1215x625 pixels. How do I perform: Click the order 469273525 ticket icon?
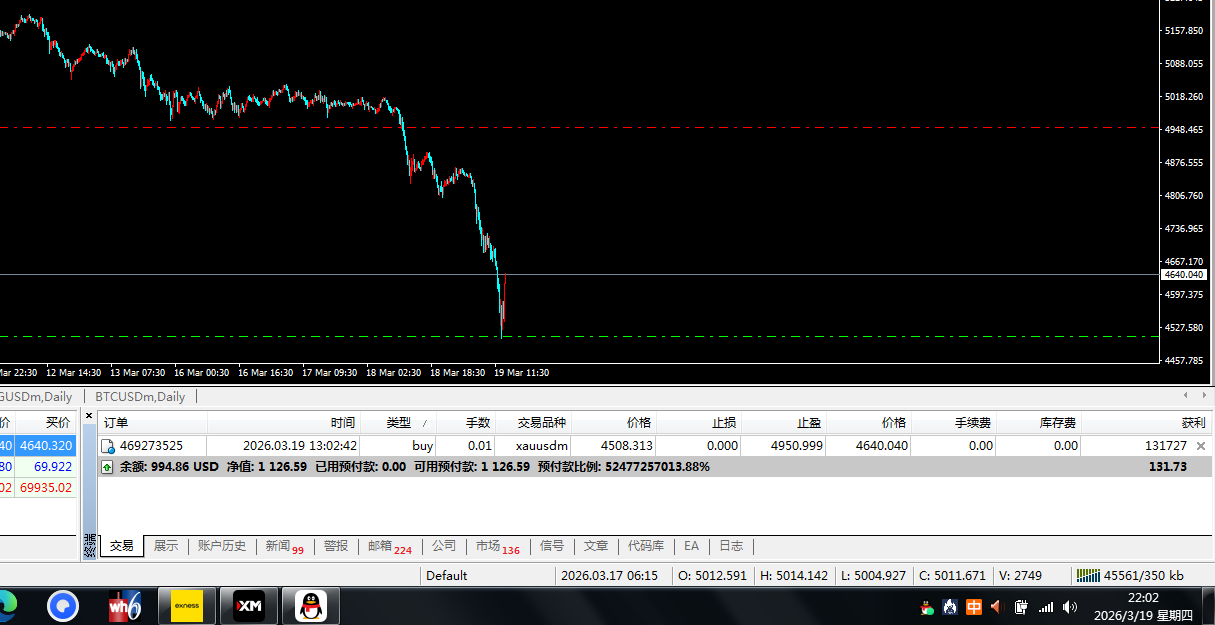pos(108,446)
